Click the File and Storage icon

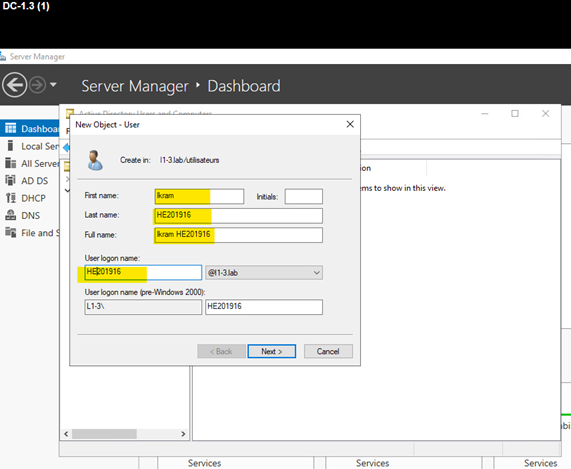point(11,232)
